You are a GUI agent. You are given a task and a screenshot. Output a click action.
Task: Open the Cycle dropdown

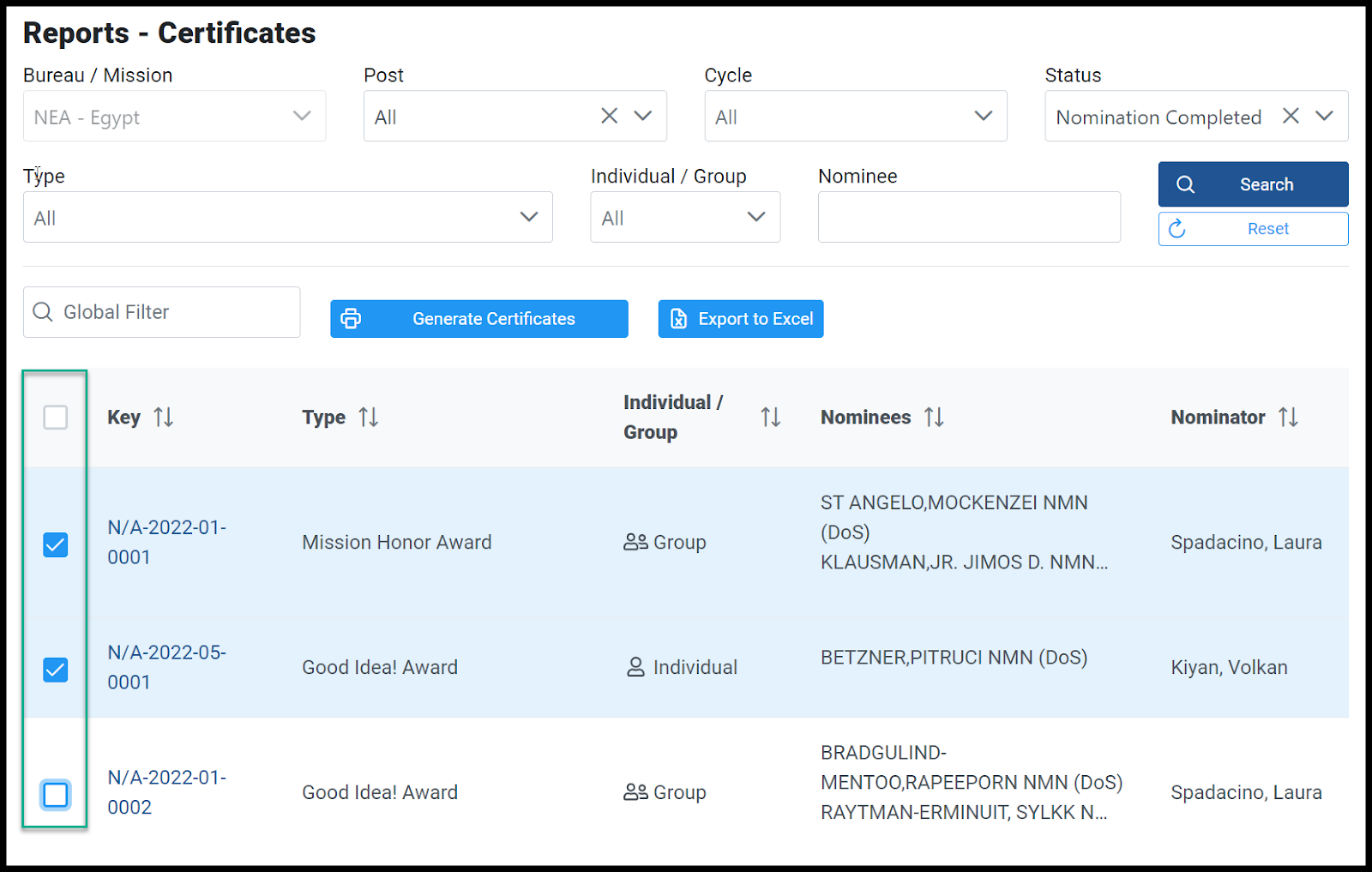pyautogui.click(x=856, y=116)
